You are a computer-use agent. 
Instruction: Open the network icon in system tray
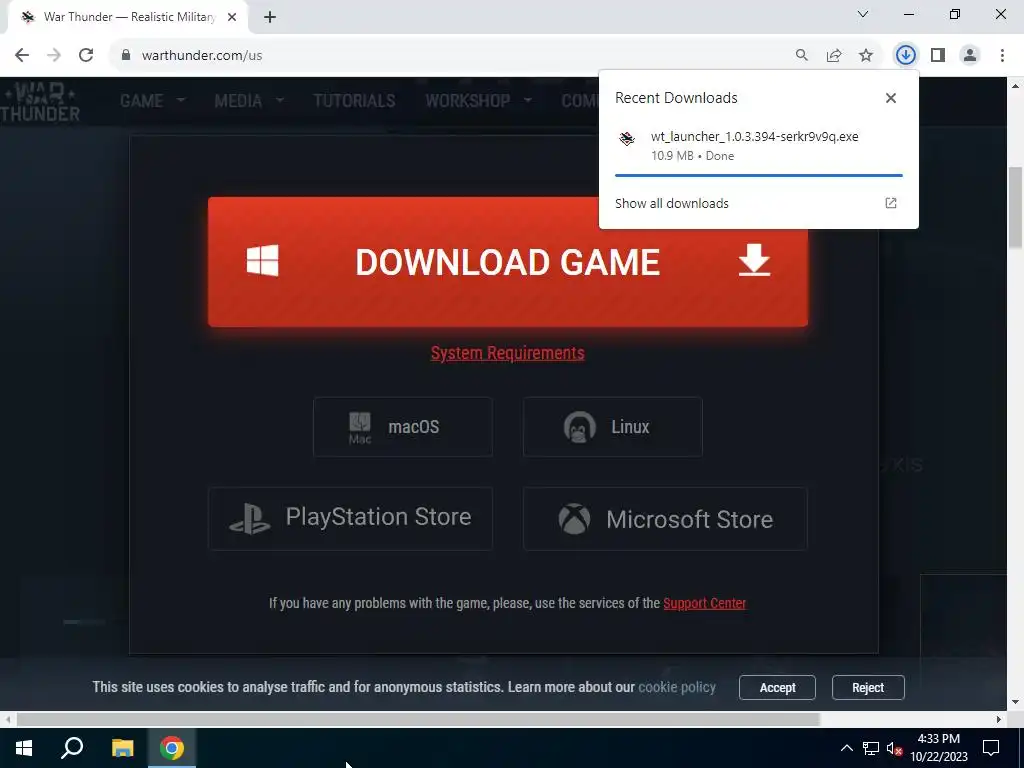(871, 748)
